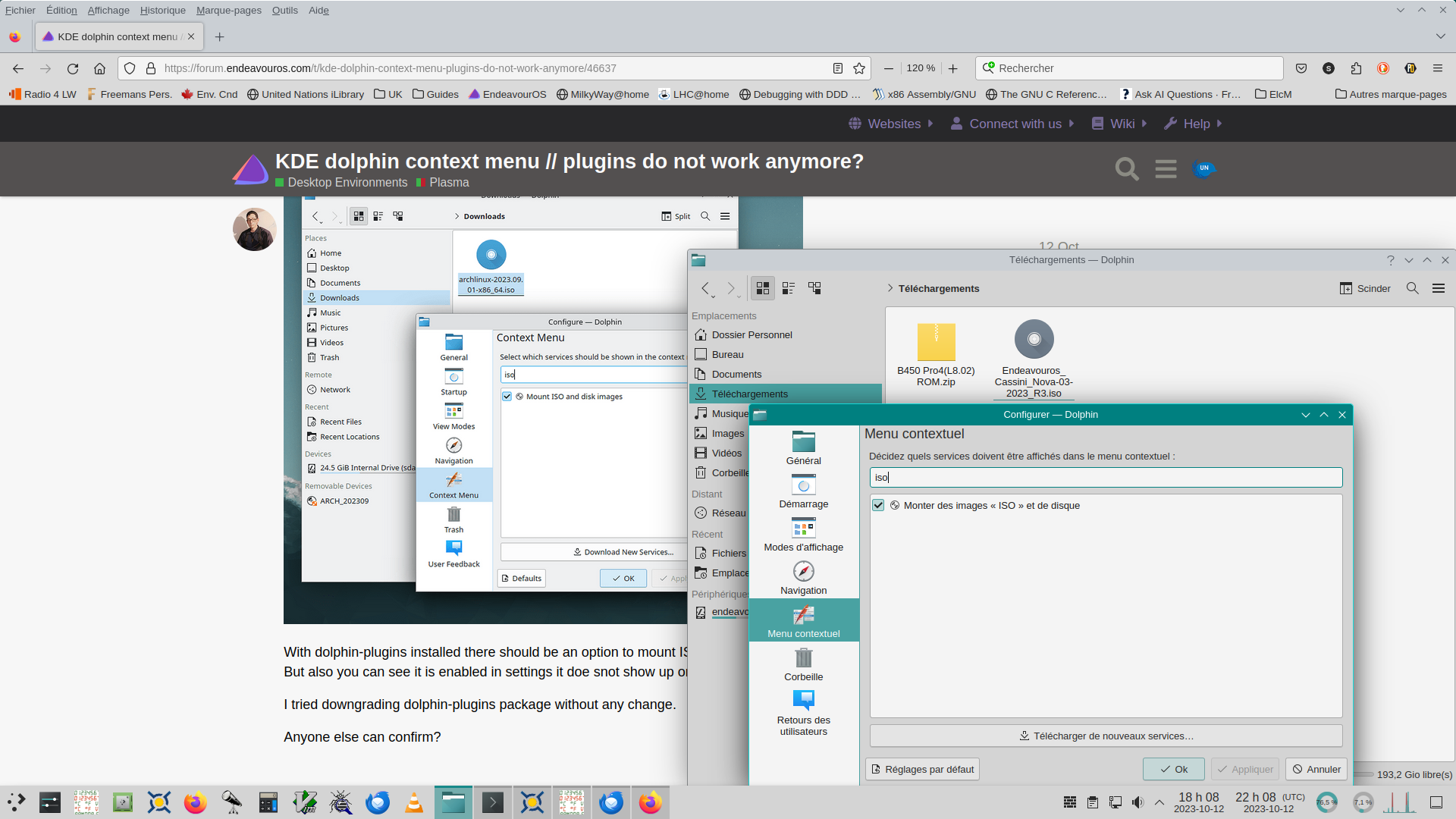1456x819 pixels.
Task: Open Édition menu in Firefox
Action: pyautogui.click(x=61, y=10)
